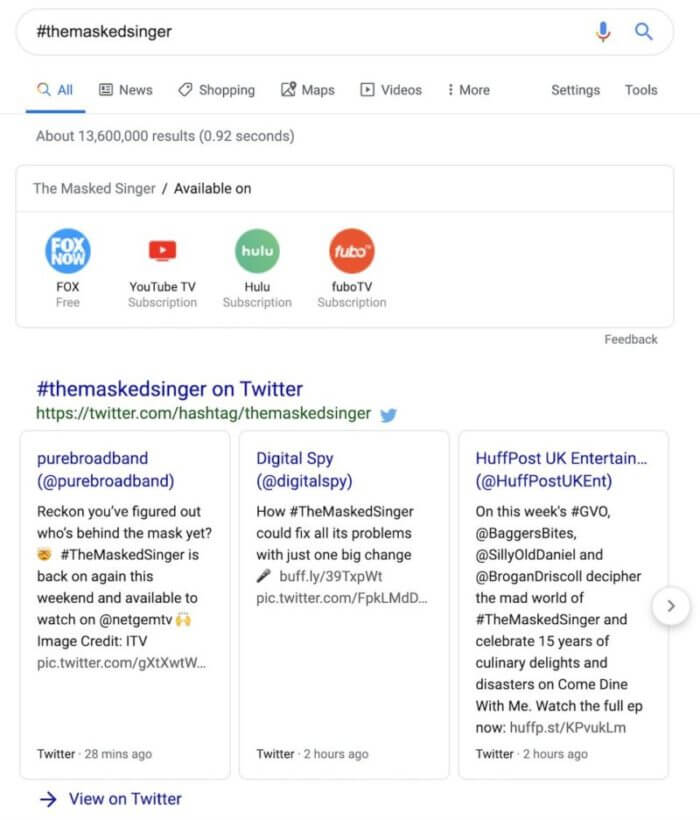The height and width of the screenshot is (820, 700).
Task: Click the Feedback link
Action: click(630, 339)
